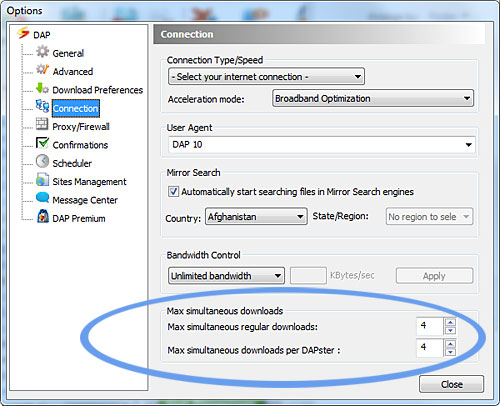This screenshot has height=406, width=500.
Task: Open the Scheduler page
Action: point(72,163)
